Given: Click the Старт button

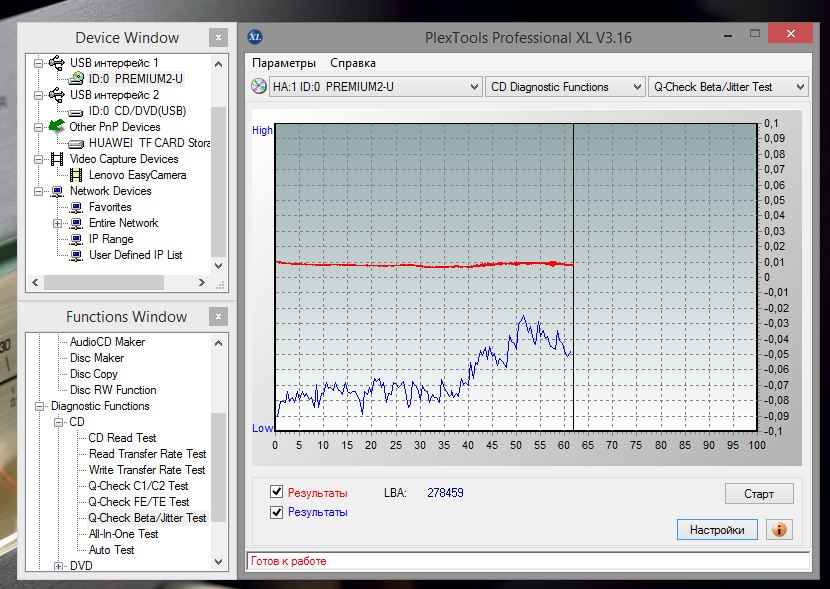Looking at the screenshot, I should pos(759,493).
